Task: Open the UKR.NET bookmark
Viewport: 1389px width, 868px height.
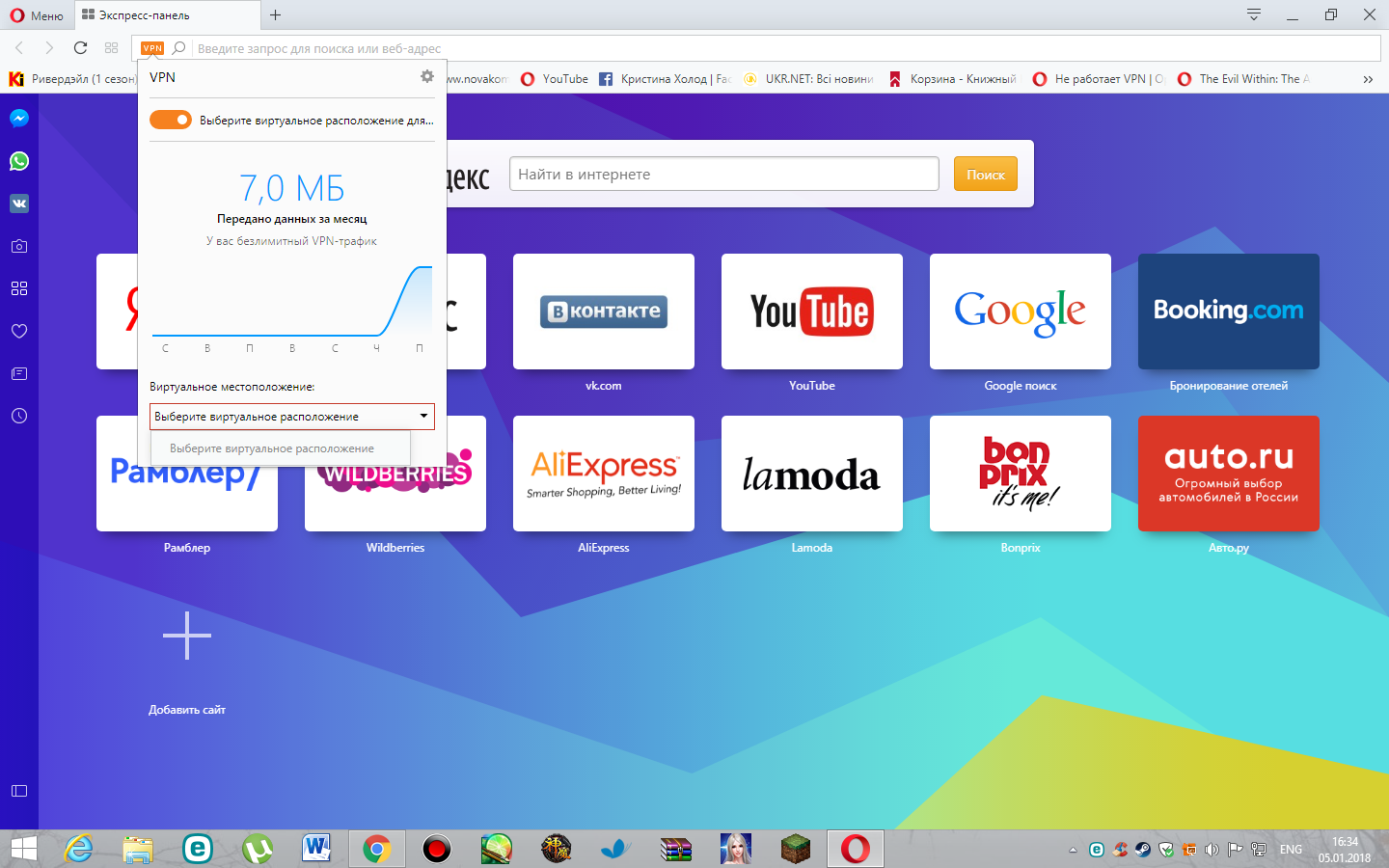Action: tap(808, 79)
